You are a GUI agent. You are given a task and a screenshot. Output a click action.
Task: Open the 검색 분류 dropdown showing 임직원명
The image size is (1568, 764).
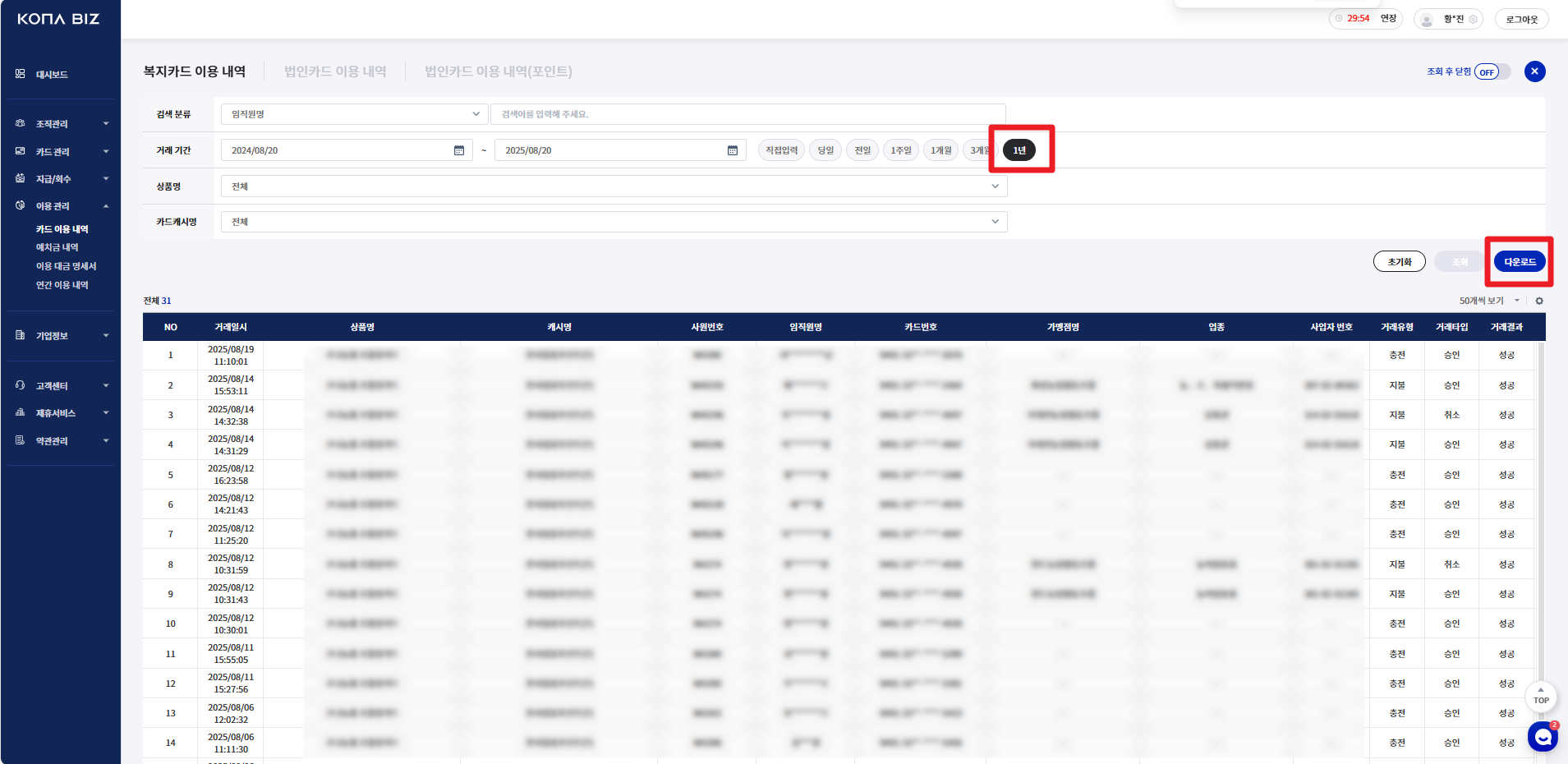pyautogui.click(x=354, y=114)
